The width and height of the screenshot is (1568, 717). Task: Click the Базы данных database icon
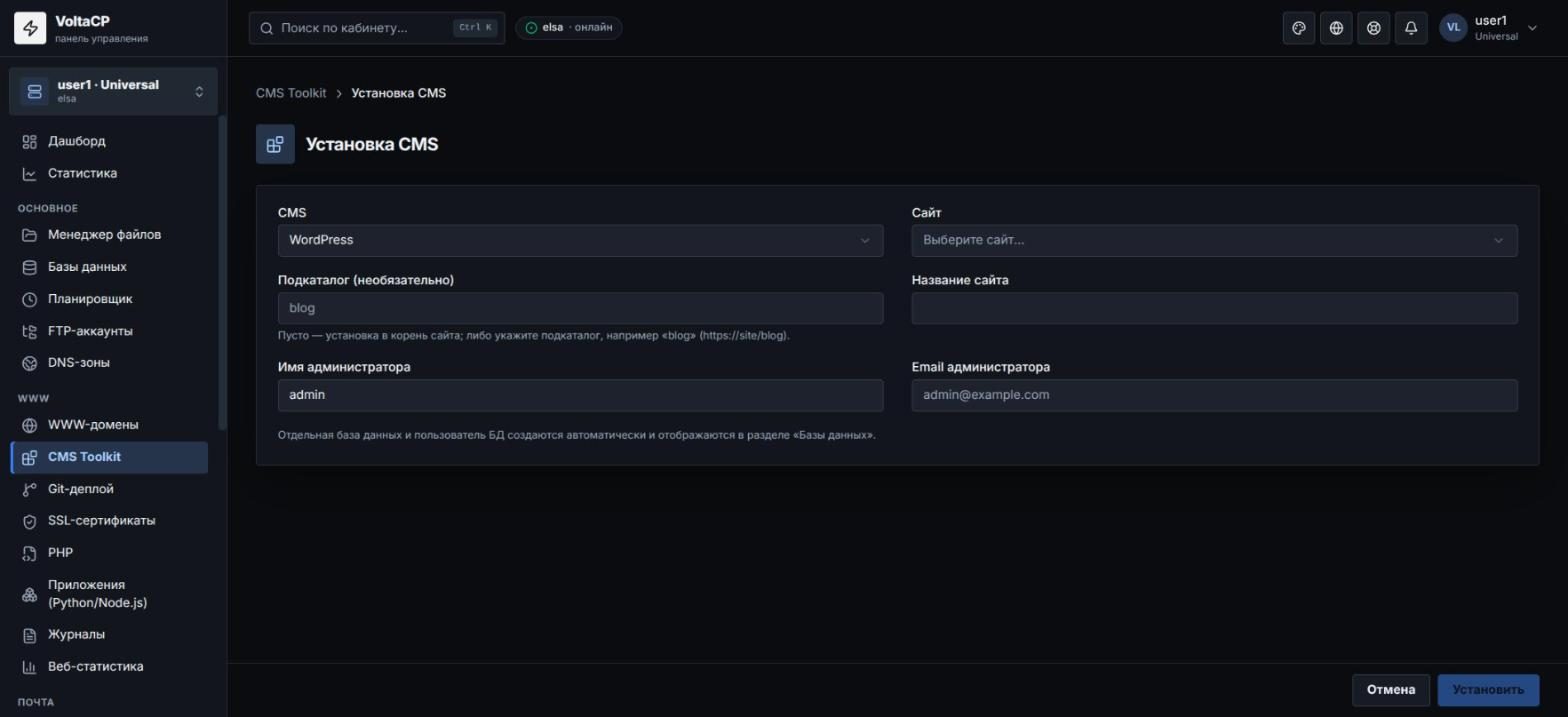(30, 267)
